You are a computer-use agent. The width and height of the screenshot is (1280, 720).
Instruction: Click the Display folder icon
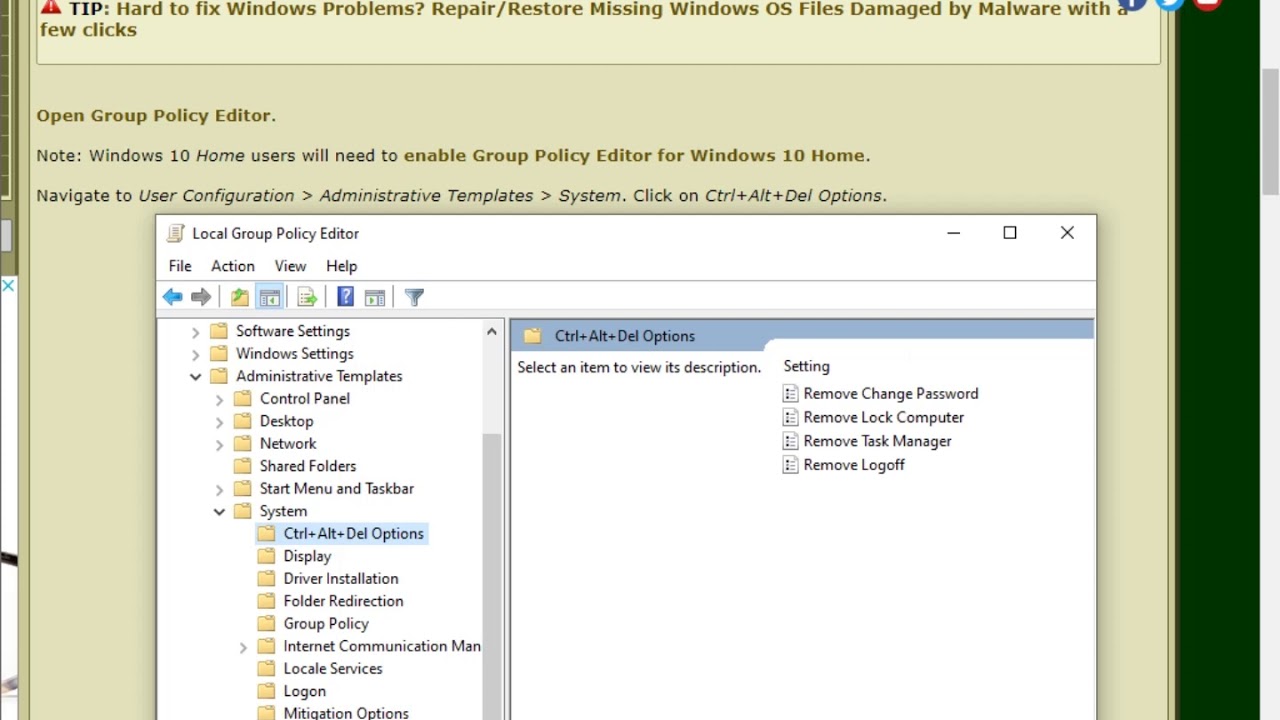[266, 556]
